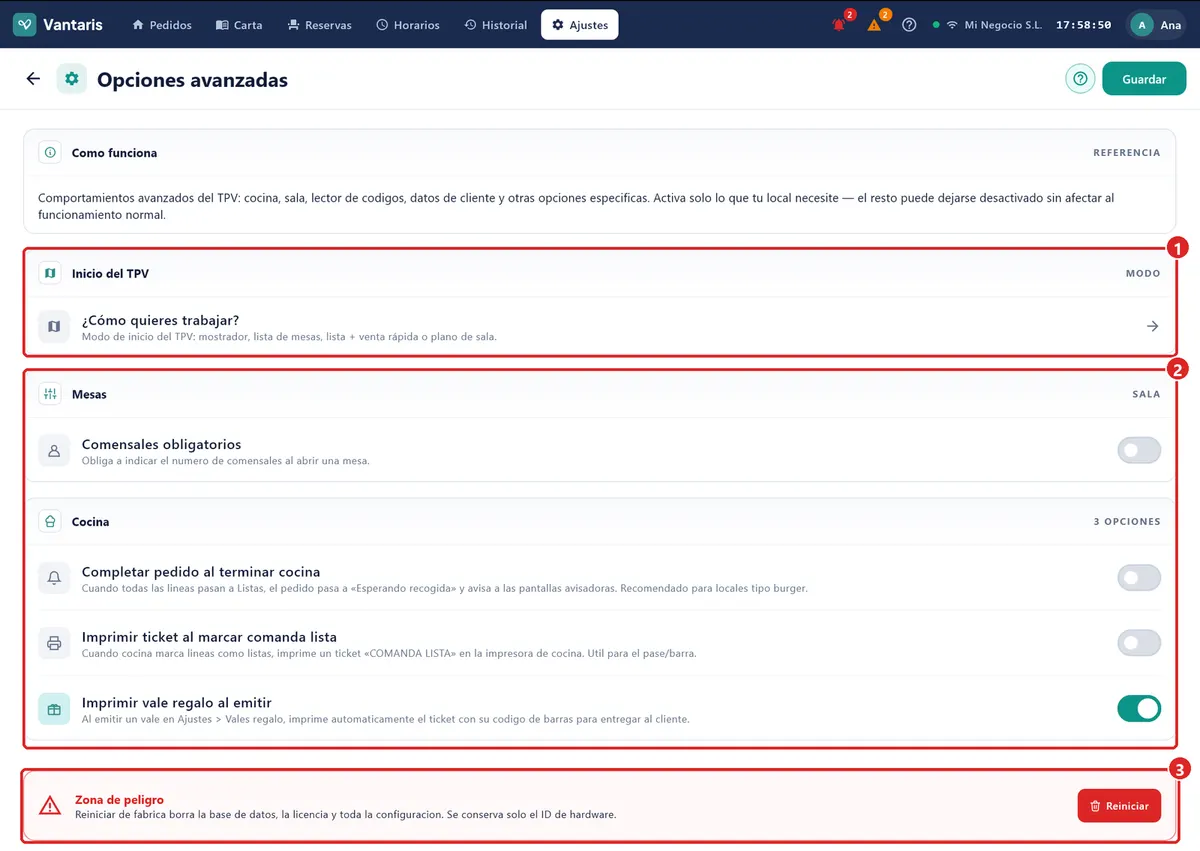Turn on Completar pedido al terminar cocina
The image size is (1200, 851).
point(1139,577)
